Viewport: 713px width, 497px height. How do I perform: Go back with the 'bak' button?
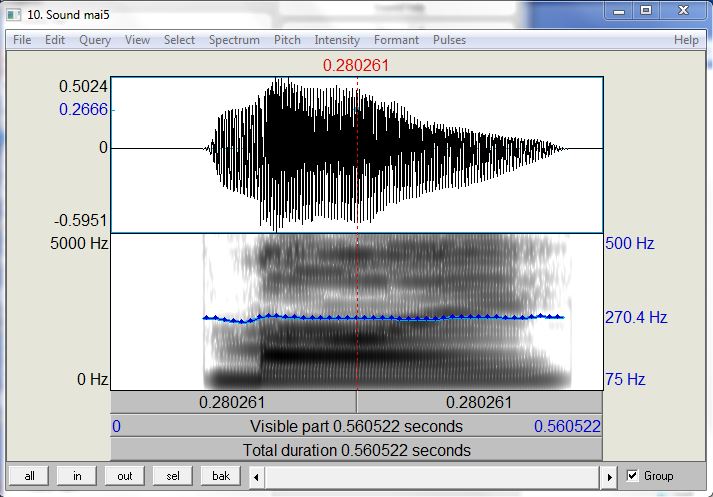click(x=221, y=476)
